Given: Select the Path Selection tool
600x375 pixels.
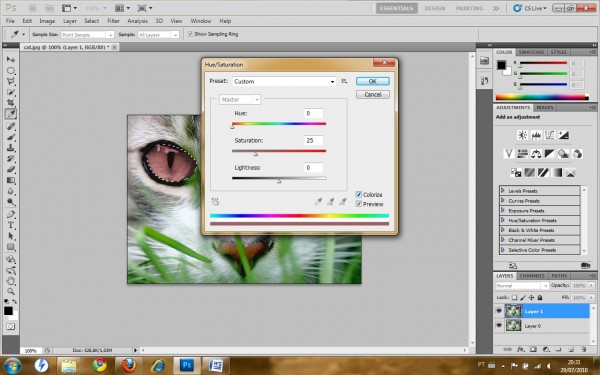Looking at the screenshot, I should pyautogui.click(x=11, y=236).
